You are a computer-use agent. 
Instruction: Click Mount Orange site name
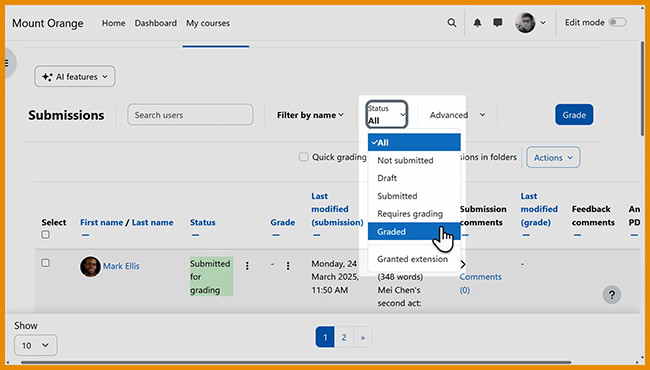(x=48, y=23)
